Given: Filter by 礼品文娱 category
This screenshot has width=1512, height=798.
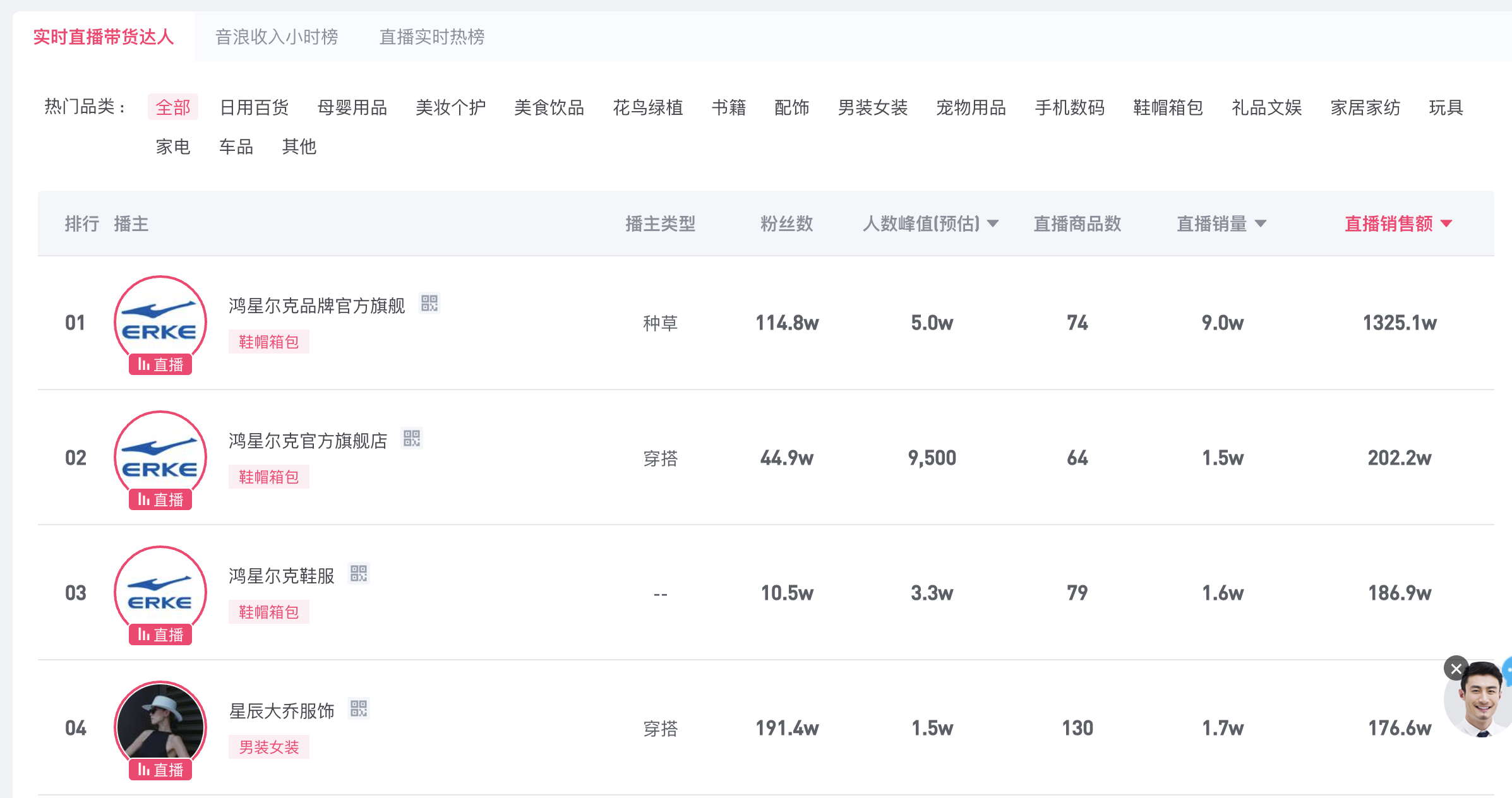Looking at the screenshot, I should 1267,107.
